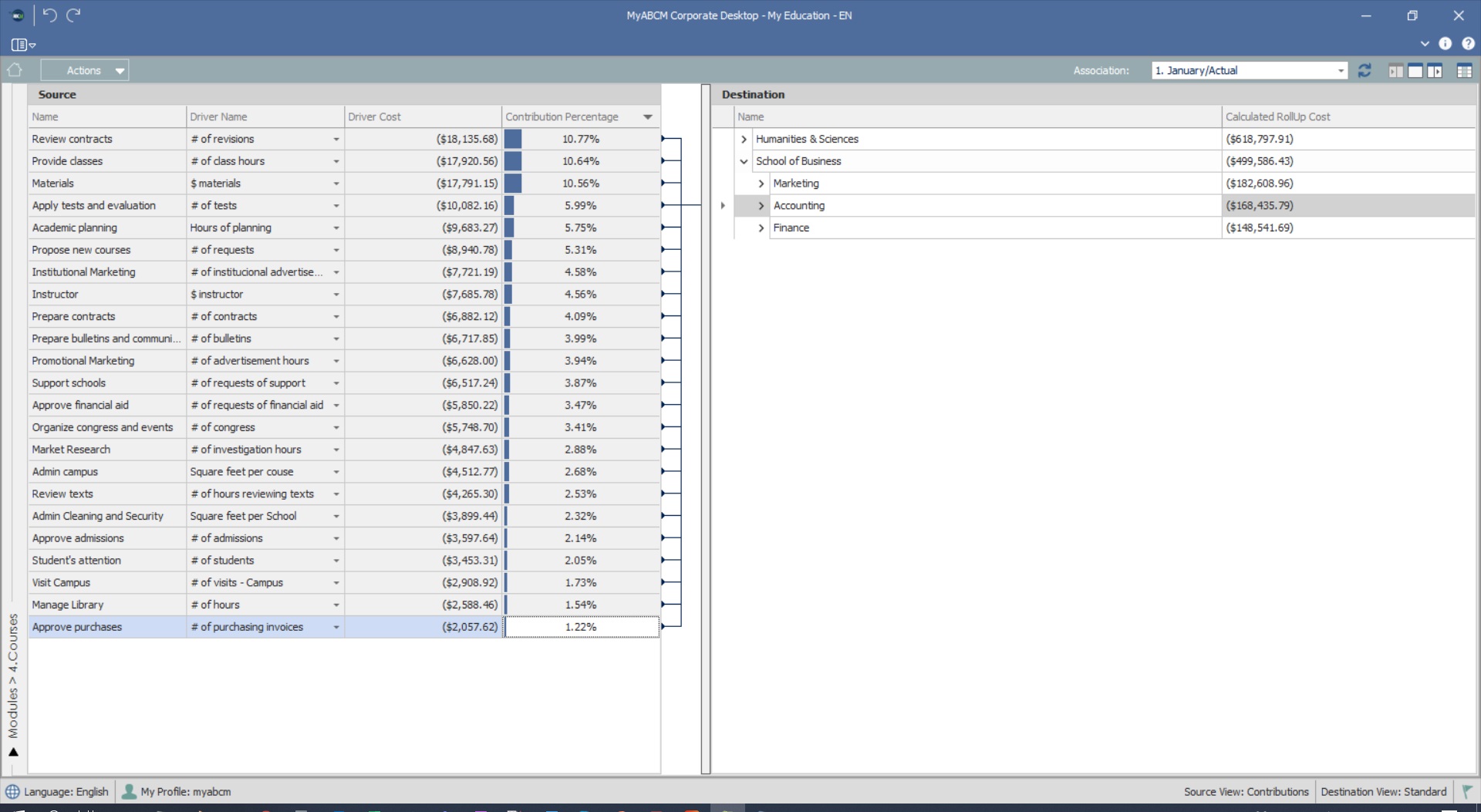Open the help question mark icon
The height and width of the screenshot is (812, 1481).
[x=1468, y=44]
